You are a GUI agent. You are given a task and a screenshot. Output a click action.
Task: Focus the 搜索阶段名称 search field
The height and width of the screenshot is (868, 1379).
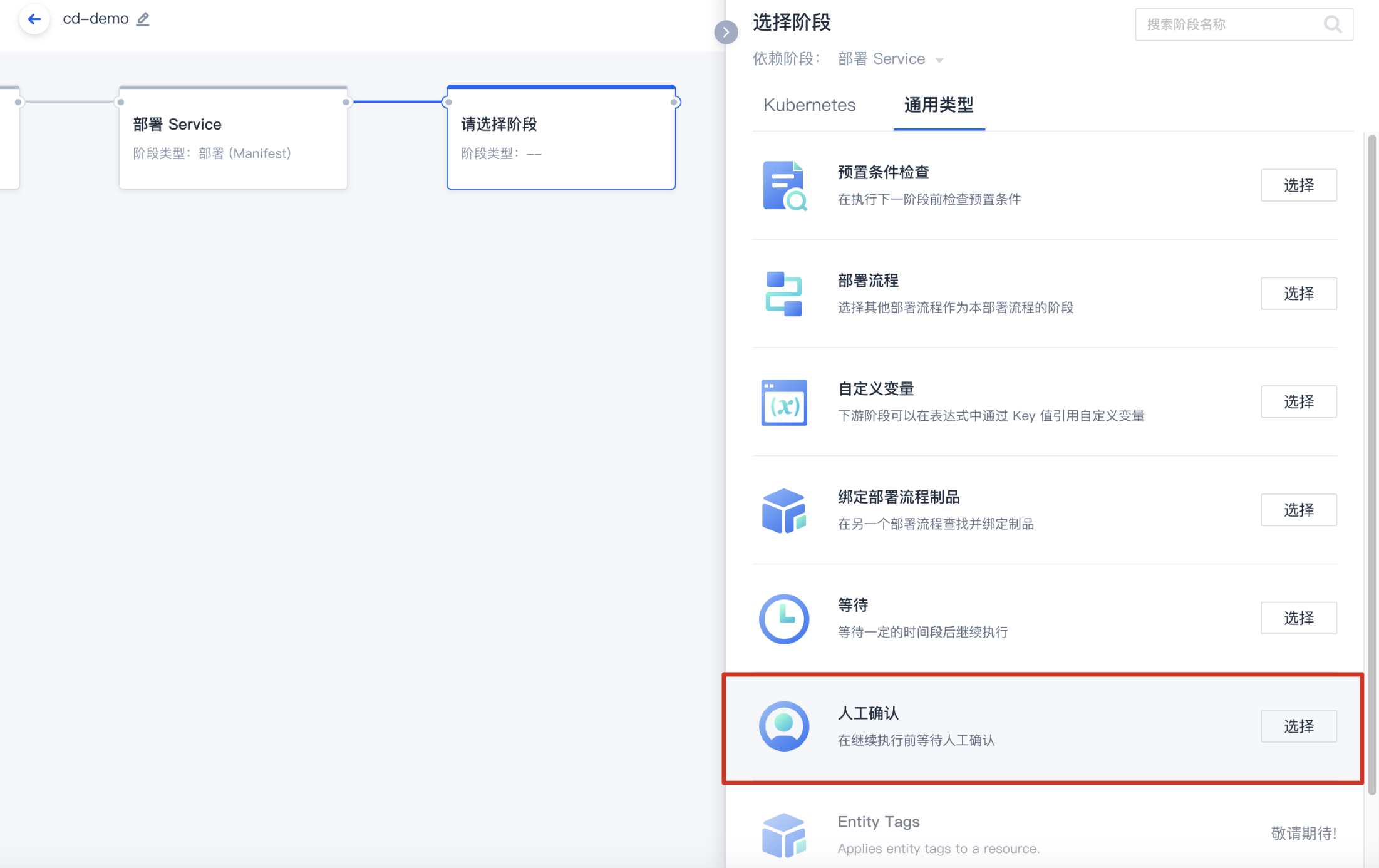coord(1227,24)
